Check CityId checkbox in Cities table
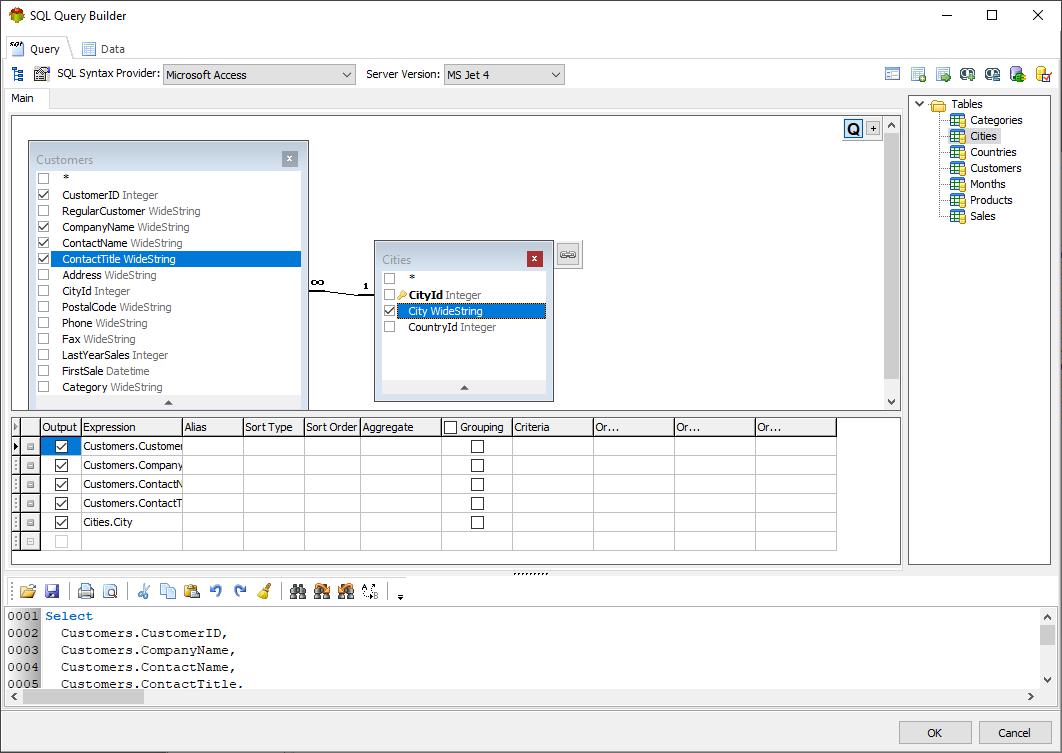 pyautogui.click(x=389, y=295)
